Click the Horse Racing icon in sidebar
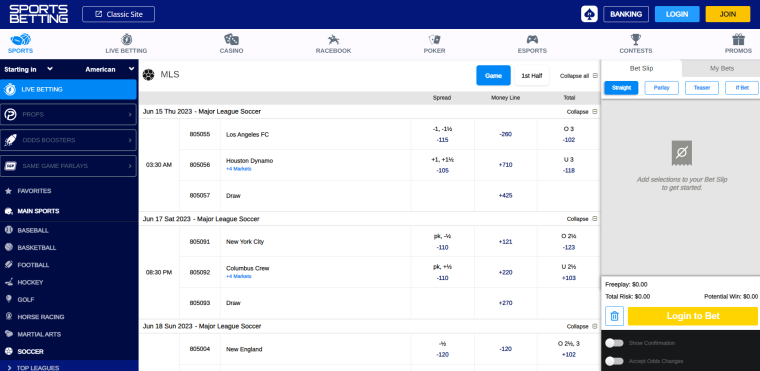The image size is (760, 371). click(x=8, y=317)
